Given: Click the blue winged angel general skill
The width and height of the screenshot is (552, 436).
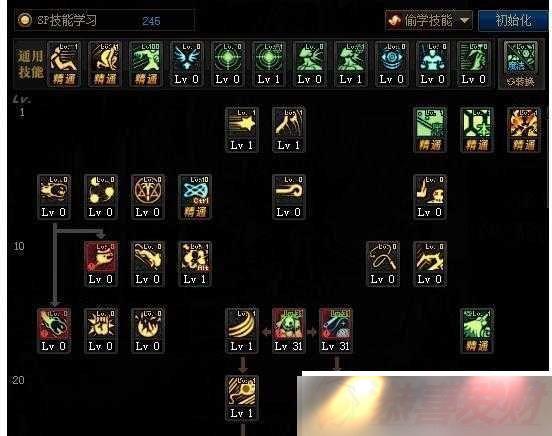Looking at the screenshot, I should (x=187, y=64).
